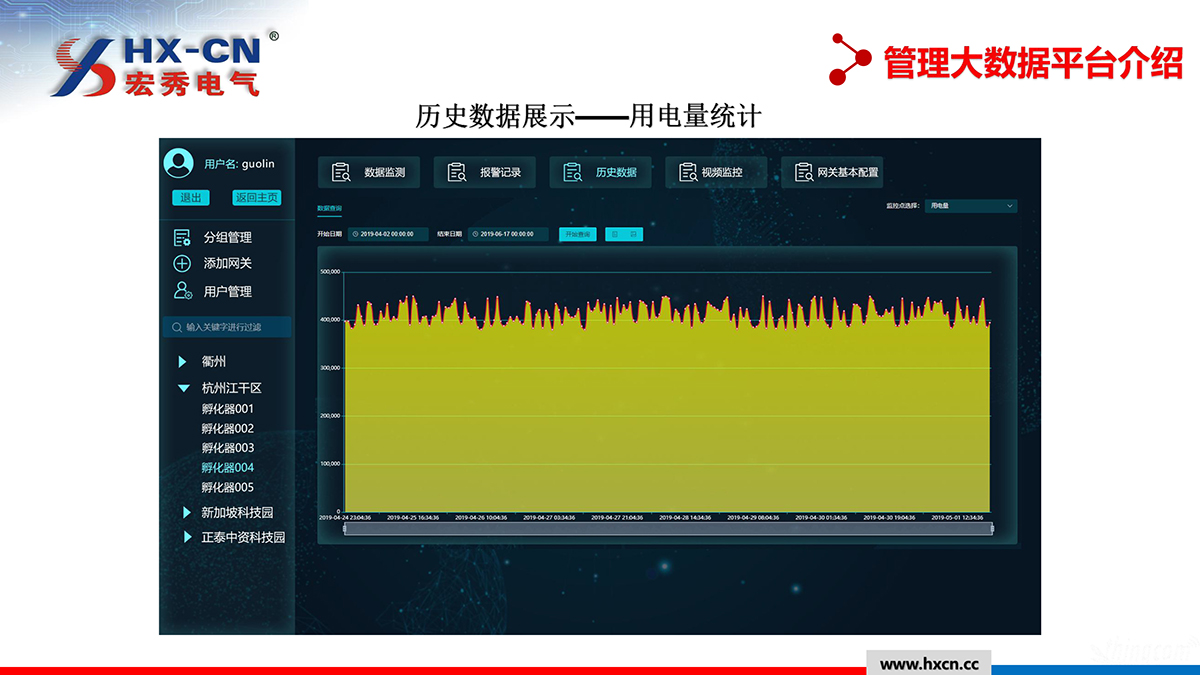
Task: Click the 开始日期 start date field
Action: coord(388,234)
